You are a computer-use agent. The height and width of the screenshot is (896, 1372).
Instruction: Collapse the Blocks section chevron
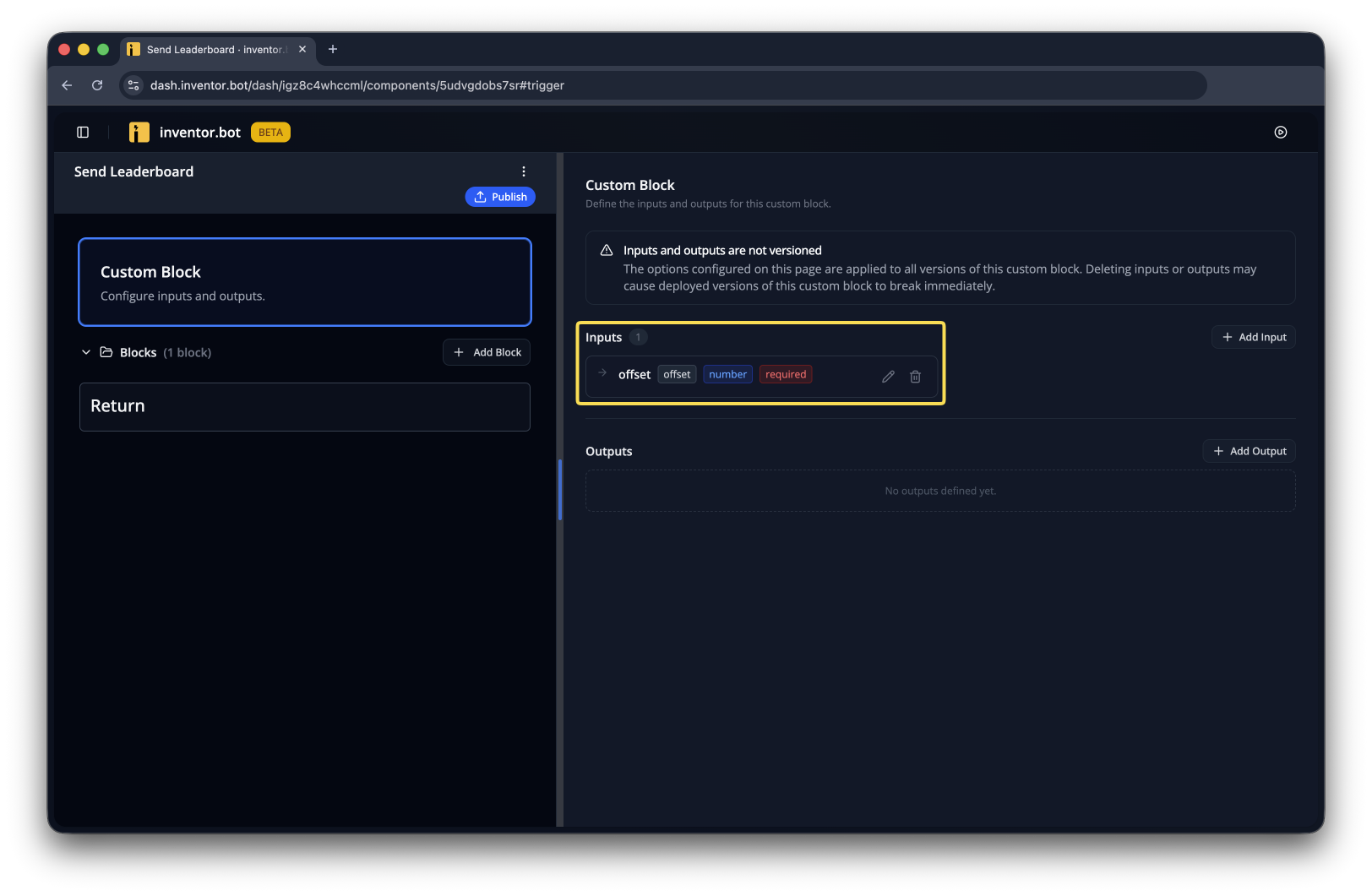(x=86, y=353)
